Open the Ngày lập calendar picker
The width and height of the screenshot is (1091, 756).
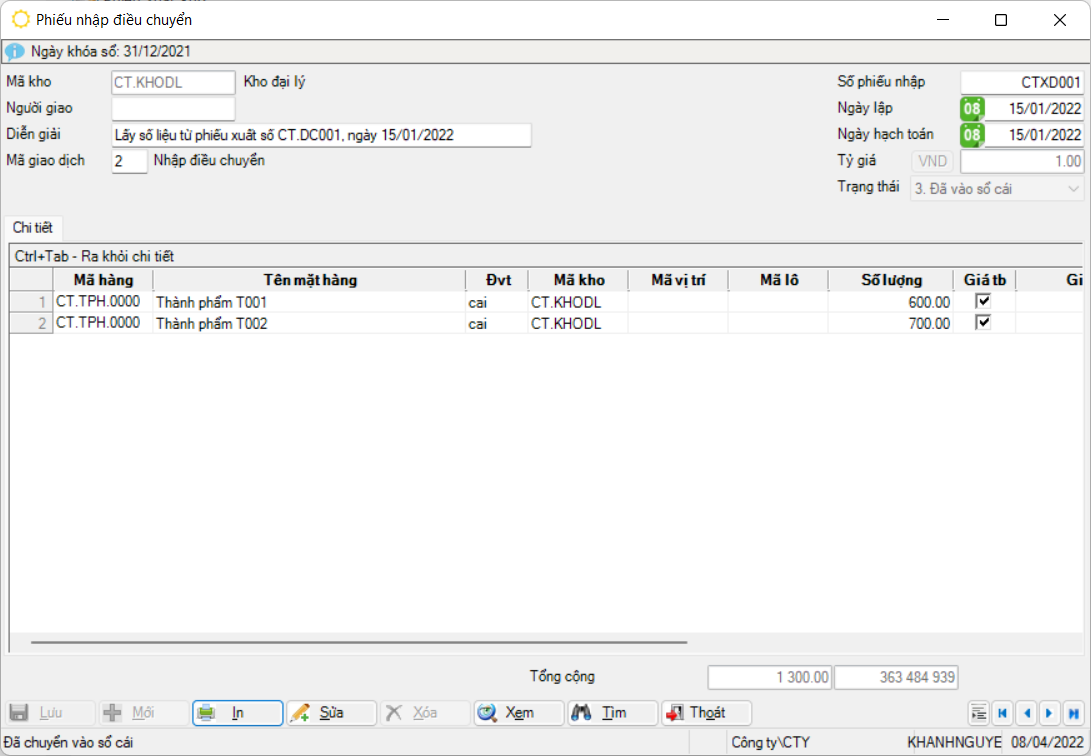pyautogui.click(x=972, y=108)
